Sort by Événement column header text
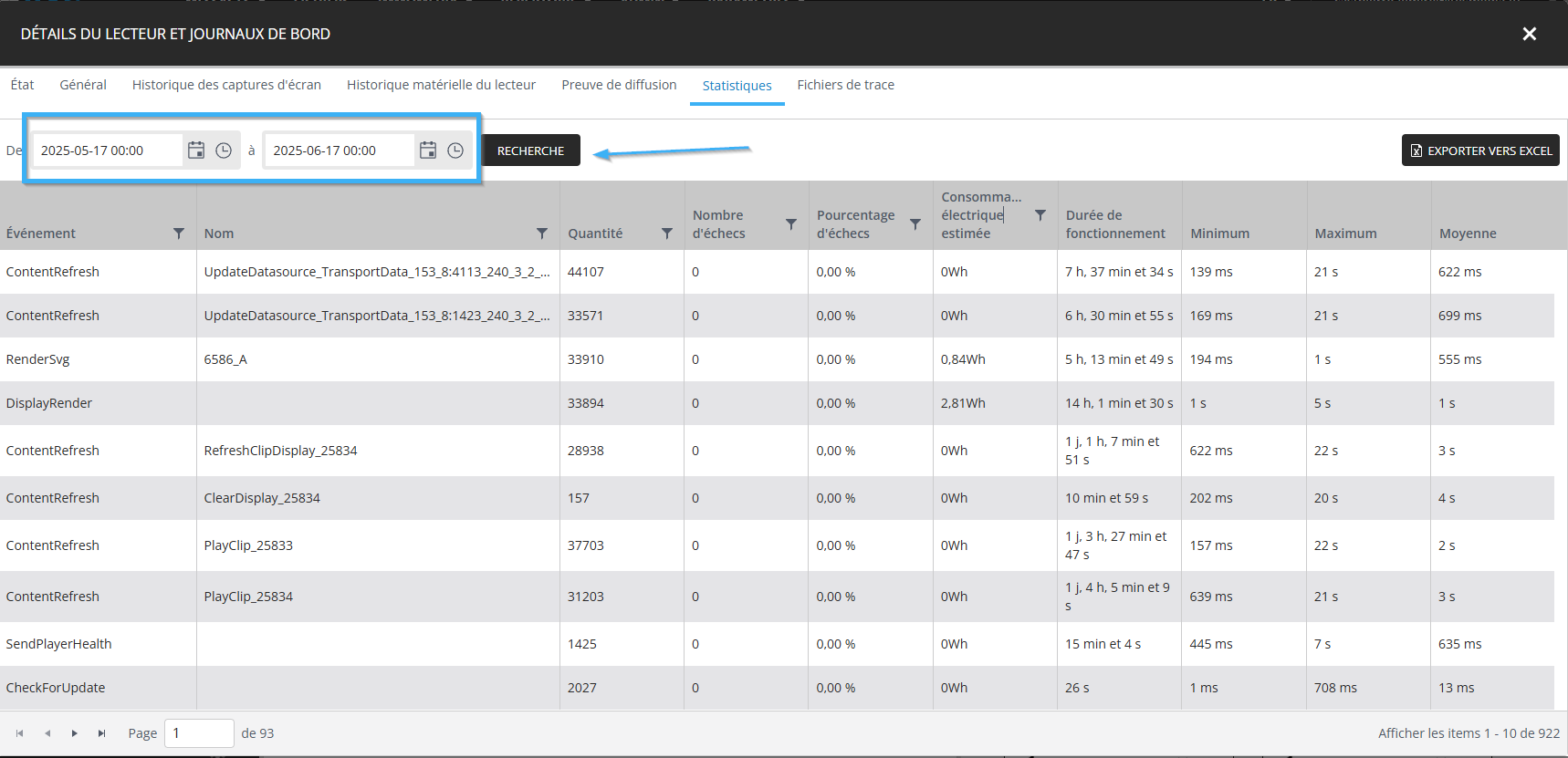 (41, 234)
